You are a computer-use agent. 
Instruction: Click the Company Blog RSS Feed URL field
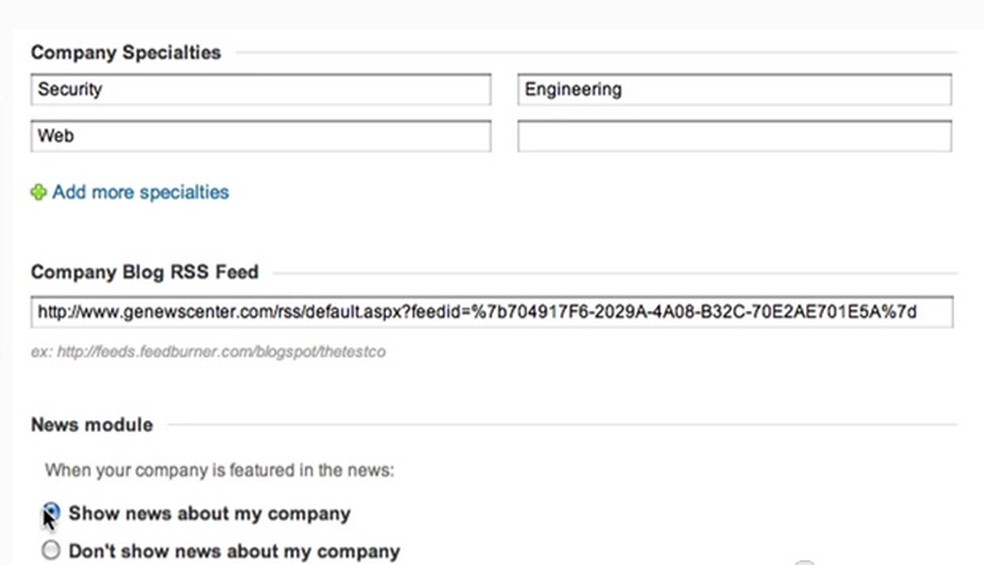click(490, 312)
